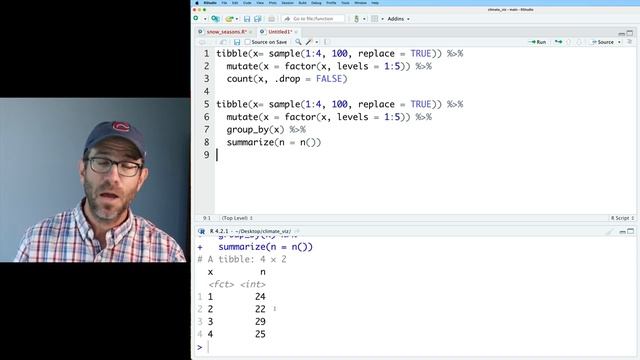Click the Open File folder icon
The image size is (640, 360).
[229, 19]
